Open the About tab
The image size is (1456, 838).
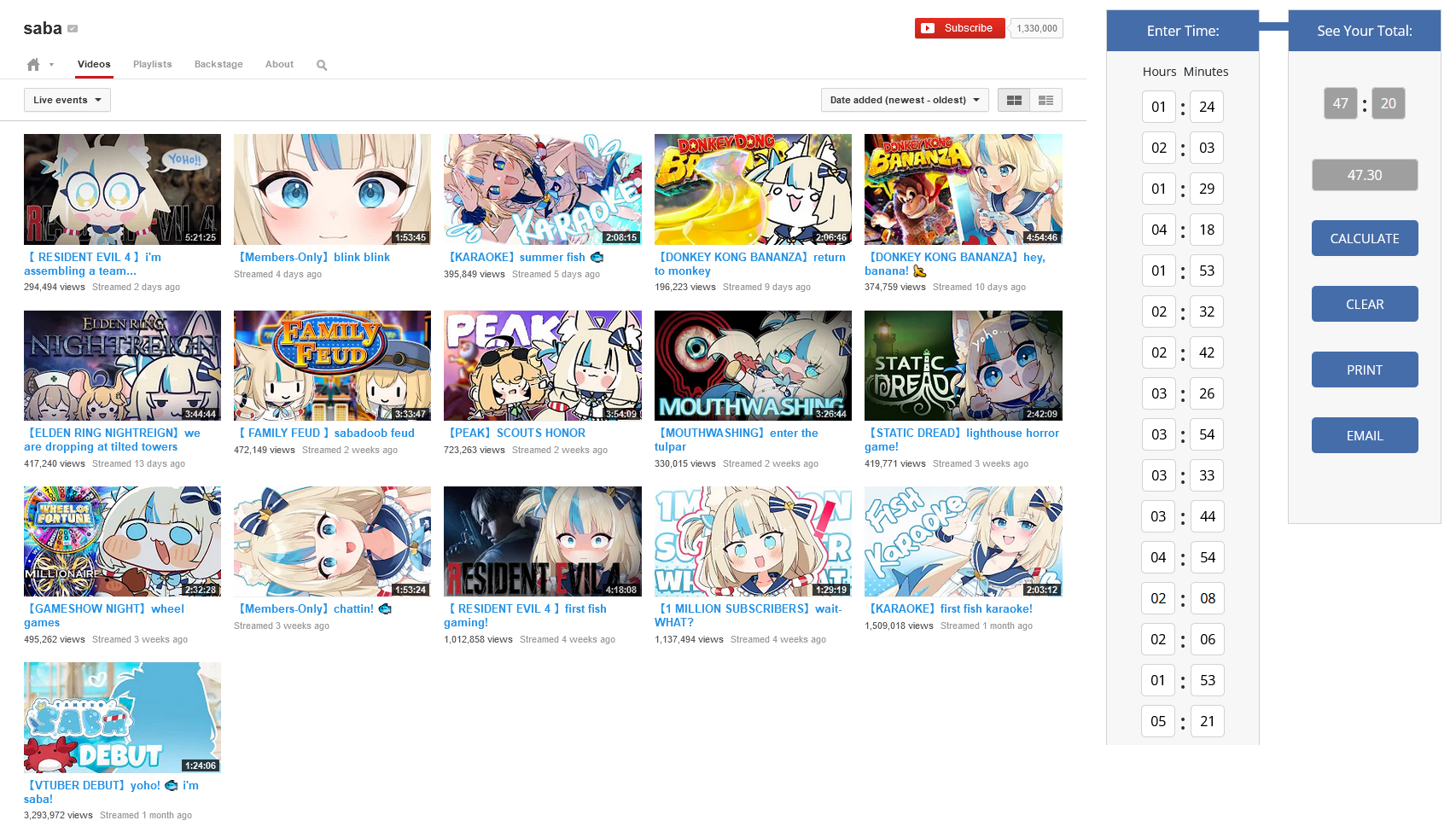point(279,65)
